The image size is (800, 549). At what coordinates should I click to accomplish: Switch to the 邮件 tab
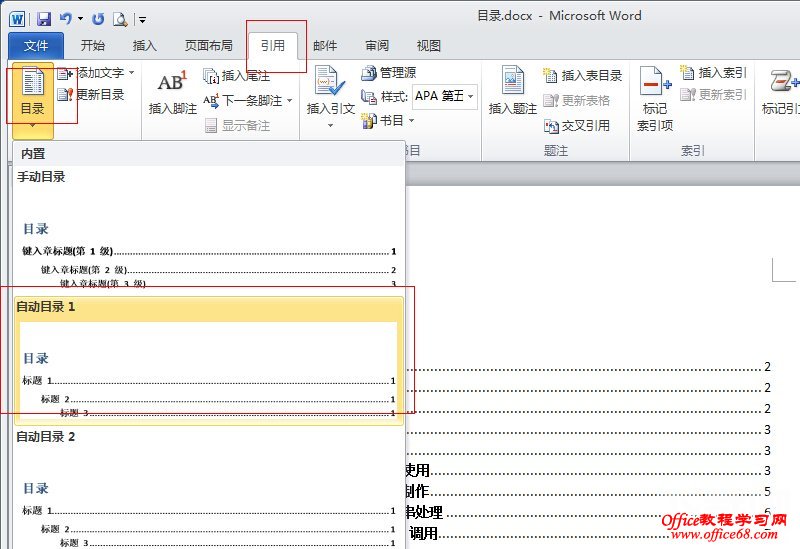coord(325,45)
